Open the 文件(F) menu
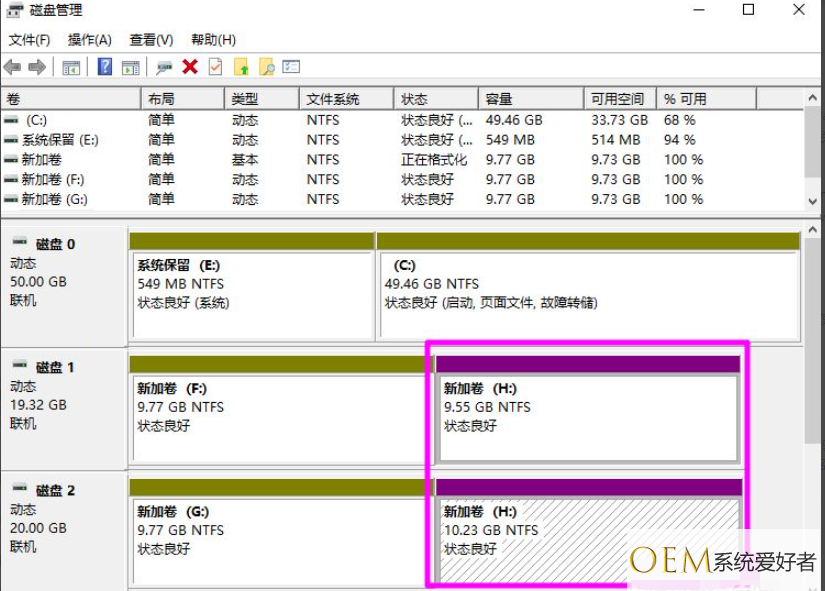This screenshot has width=825, height=591. click(x=29, y=40)
